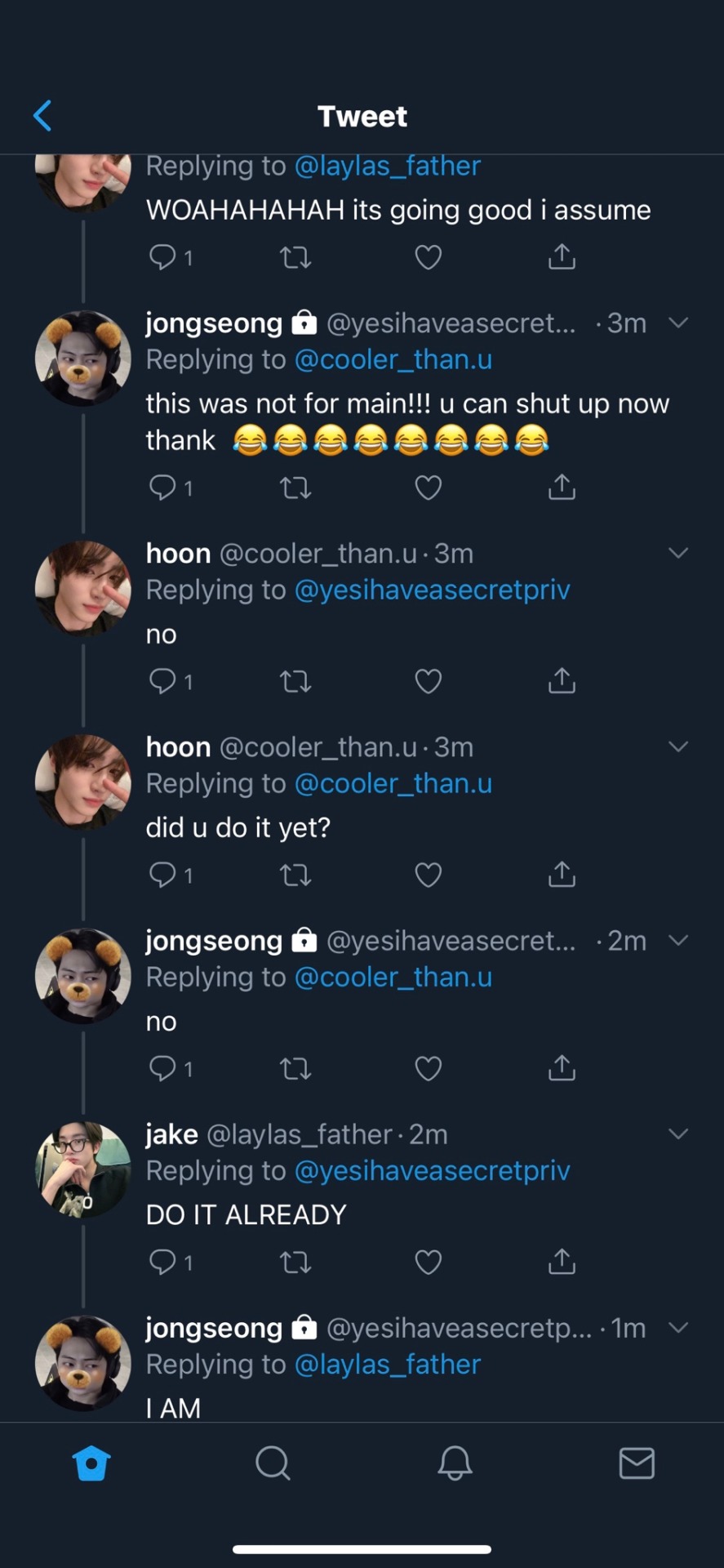Image resolution: width=724 pixels, height=1568 pixels.
Task: Switch to the Search tab
Action: (273, 1463)
